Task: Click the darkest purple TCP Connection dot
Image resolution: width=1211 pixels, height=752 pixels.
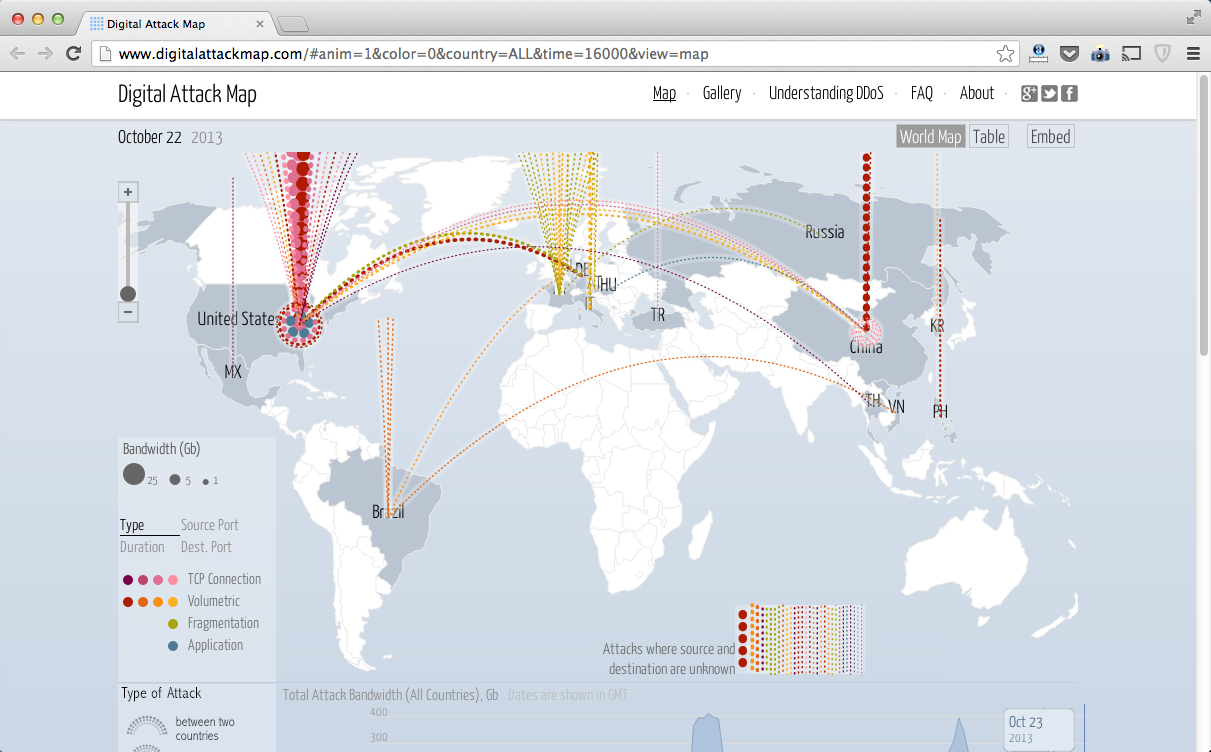Action: (x=128, y=580)
